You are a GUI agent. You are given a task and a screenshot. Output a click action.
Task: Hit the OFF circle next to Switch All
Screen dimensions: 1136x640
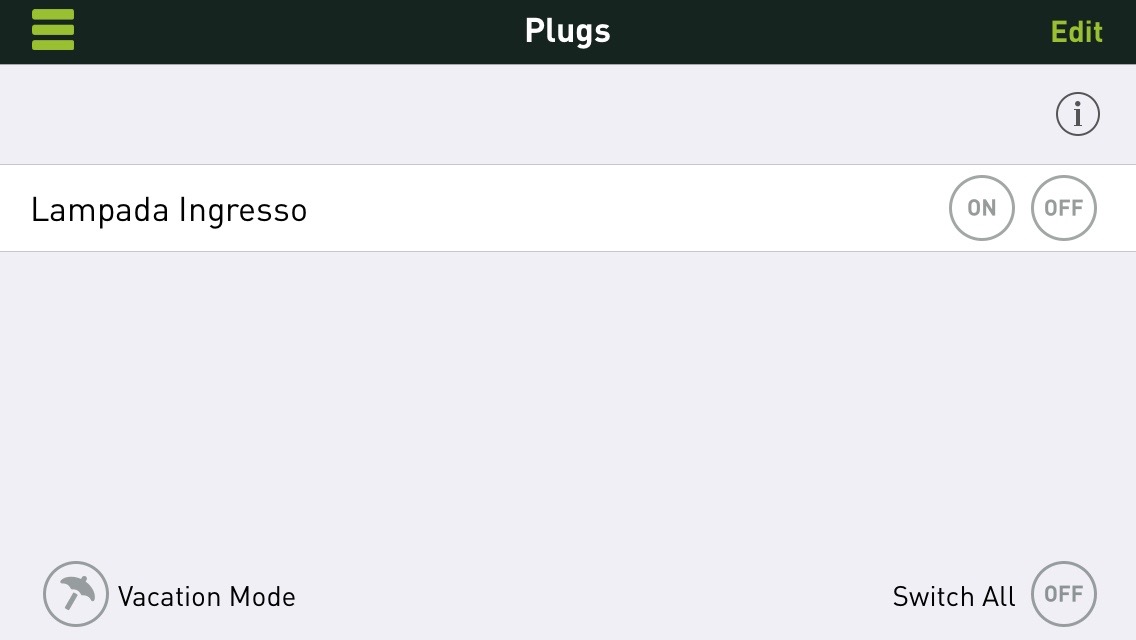tap(1063, 594)
